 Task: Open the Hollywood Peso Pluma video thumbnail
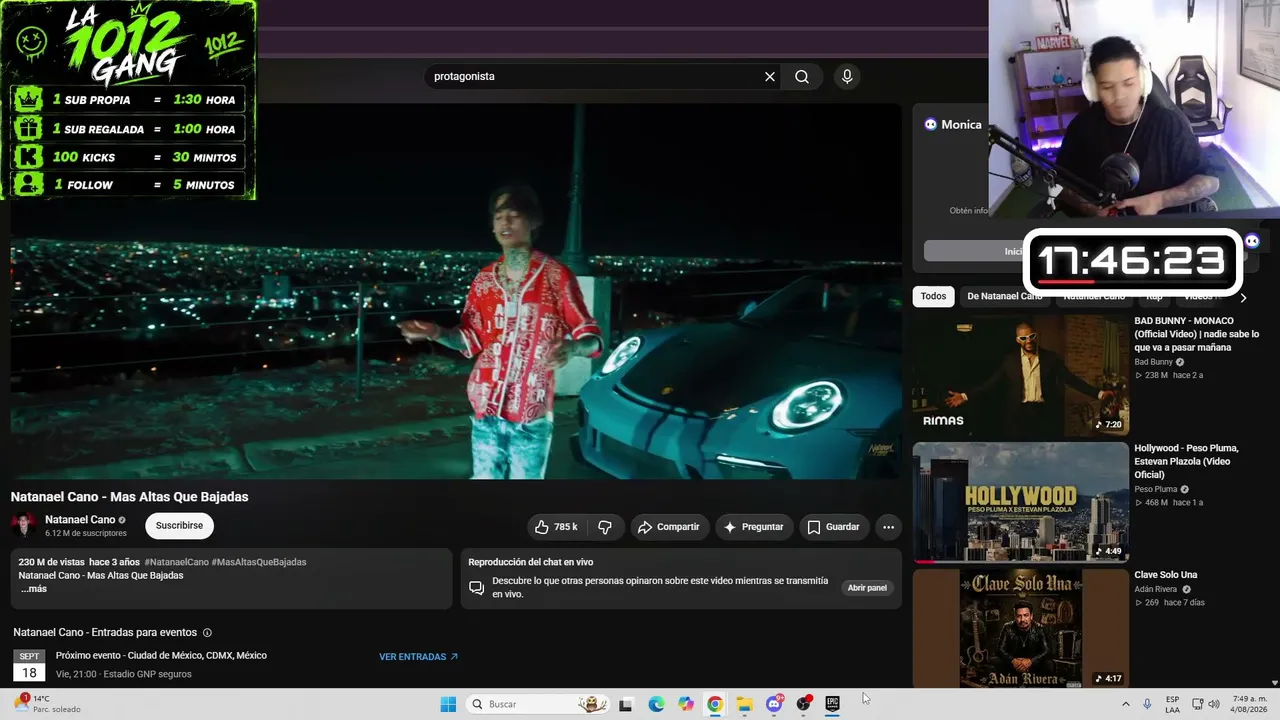point(1020,502)
